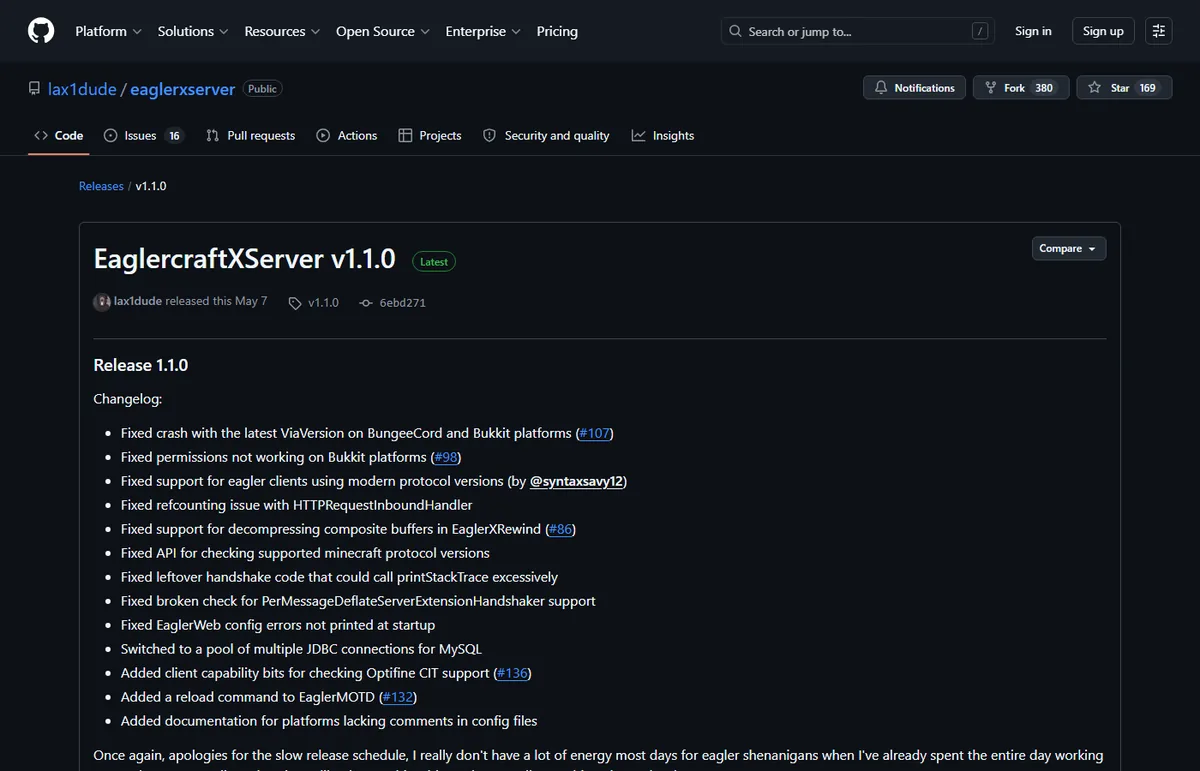Open commit 6ebd271
Image resolution: width=1200 pixels, height=771 pixels.
[x=393, y=302]
